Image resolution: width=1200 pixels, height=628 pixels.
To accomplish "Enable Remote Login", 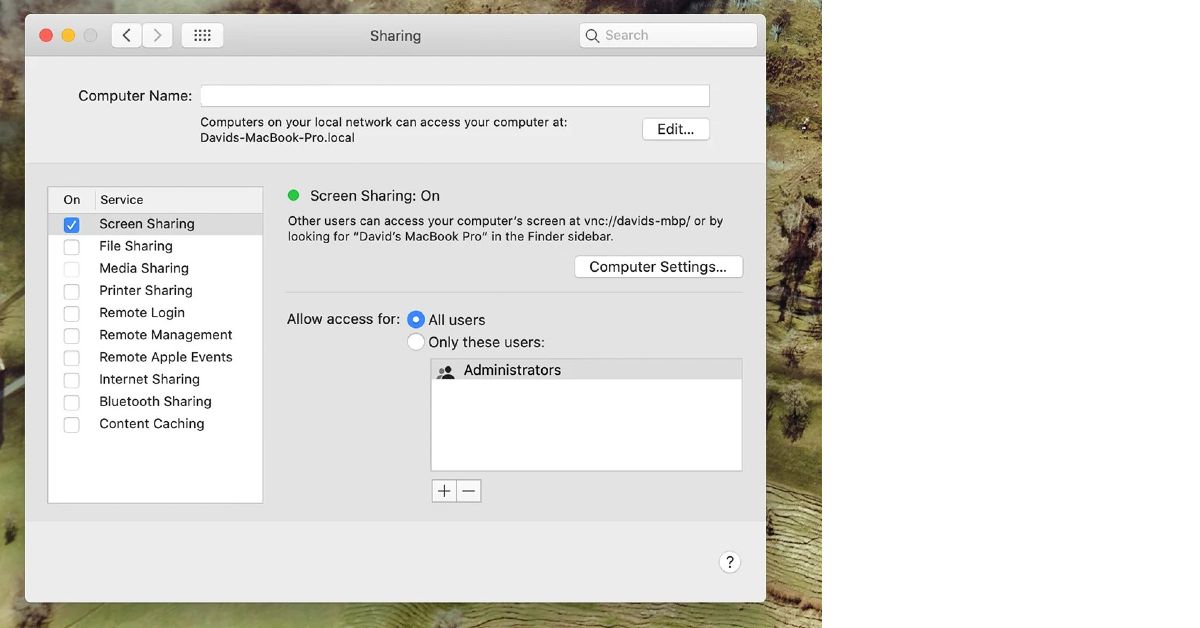I will 71,313.
